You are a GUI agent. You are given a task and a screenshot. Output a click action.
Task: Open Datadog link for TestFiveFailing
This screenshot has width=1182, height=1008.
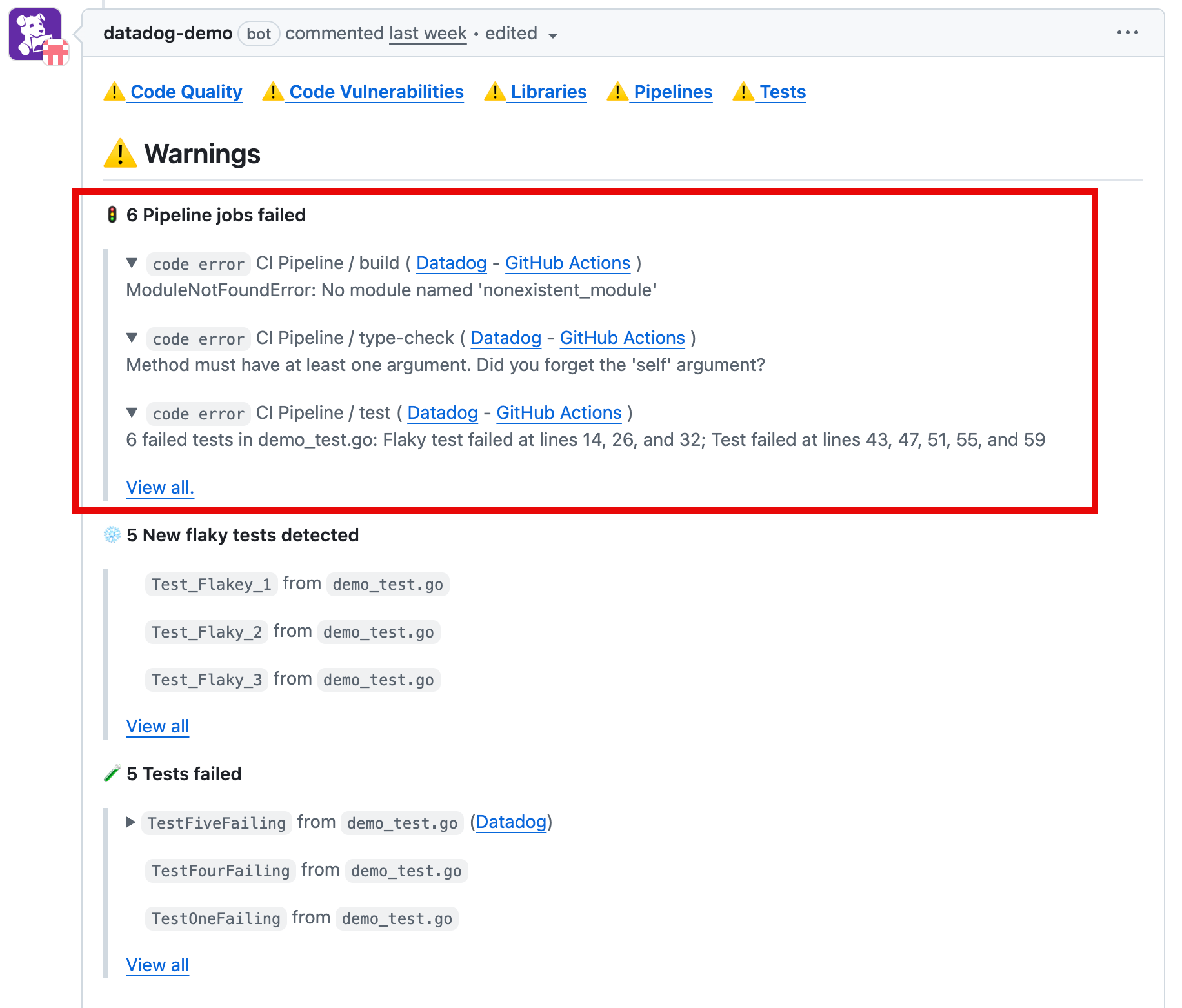pyautogui.click(x=511, y=822)
